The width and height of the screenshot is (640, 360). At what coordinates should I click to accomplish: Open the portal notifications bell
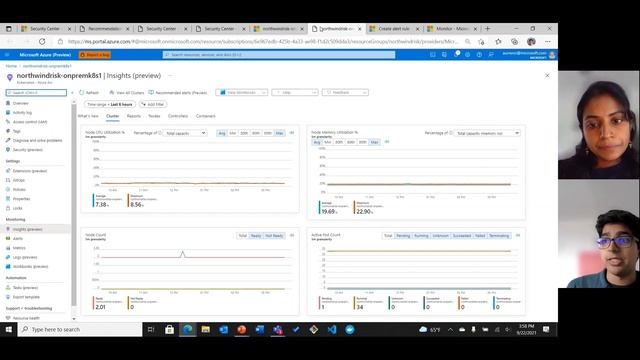(456, 55)
